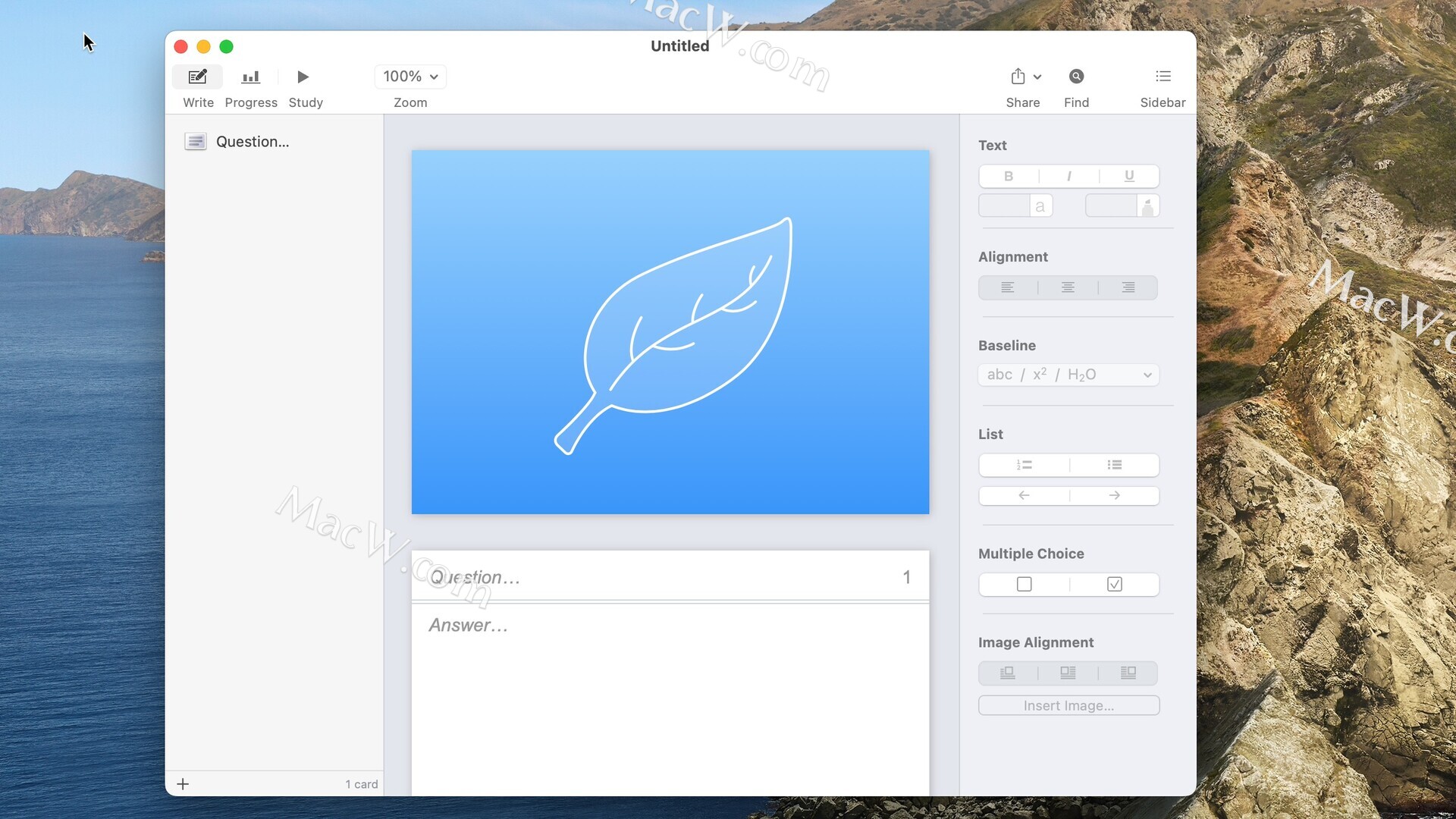This screenshot has height=819, width=1456.
Task: Close the Untitled window
Action: tap(180, 46)
